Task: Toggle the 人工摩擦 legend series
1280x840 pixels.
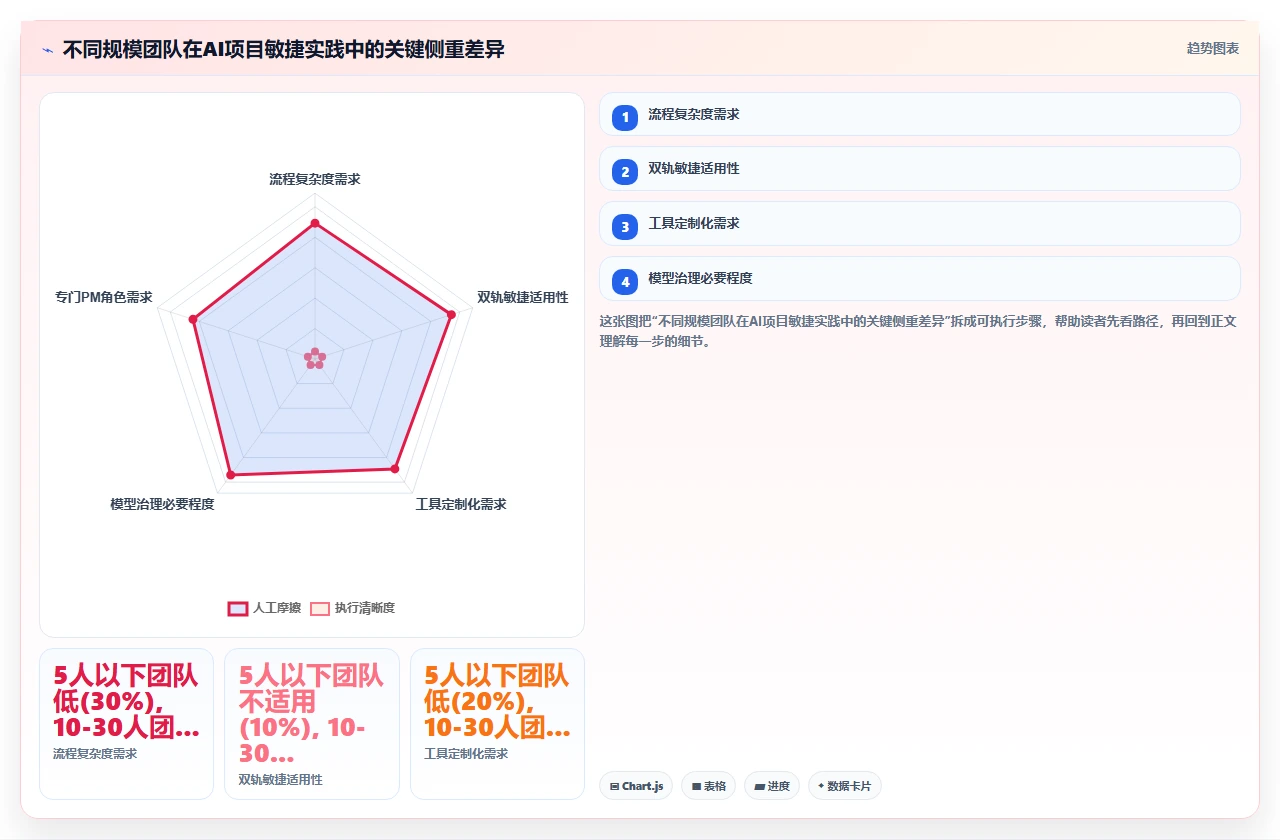Action: (x=264, y=608)
